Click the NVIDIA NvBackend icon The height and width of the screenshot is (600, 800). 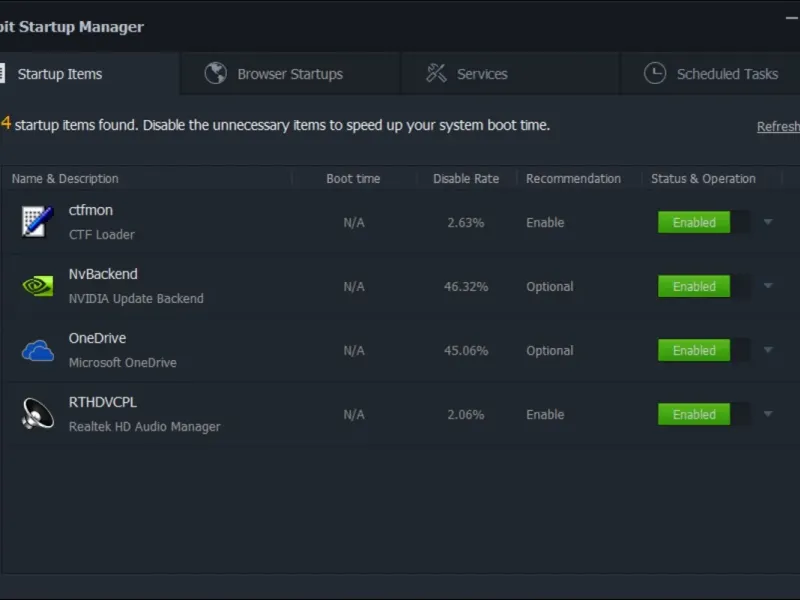[x=37, y=286]
